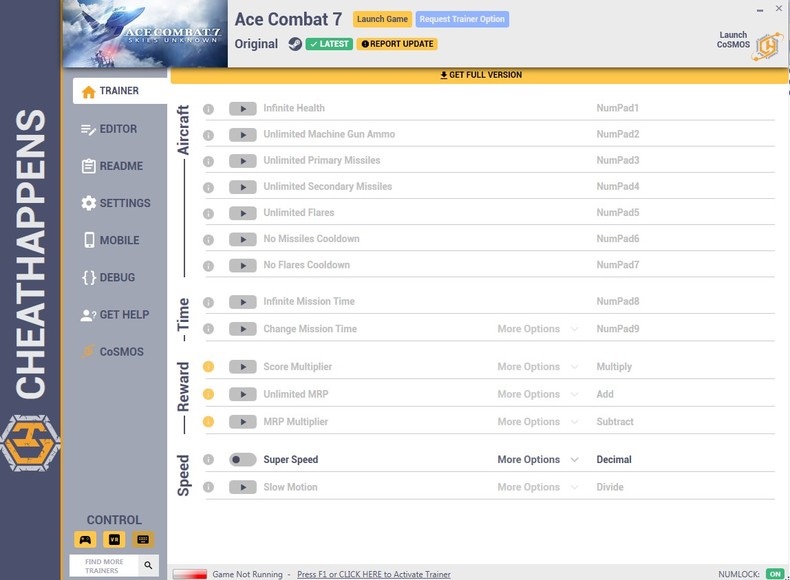Click Request Trainer Option button
Image resolution: width=790 pixels, height=580 pixels.
point(462,19)
